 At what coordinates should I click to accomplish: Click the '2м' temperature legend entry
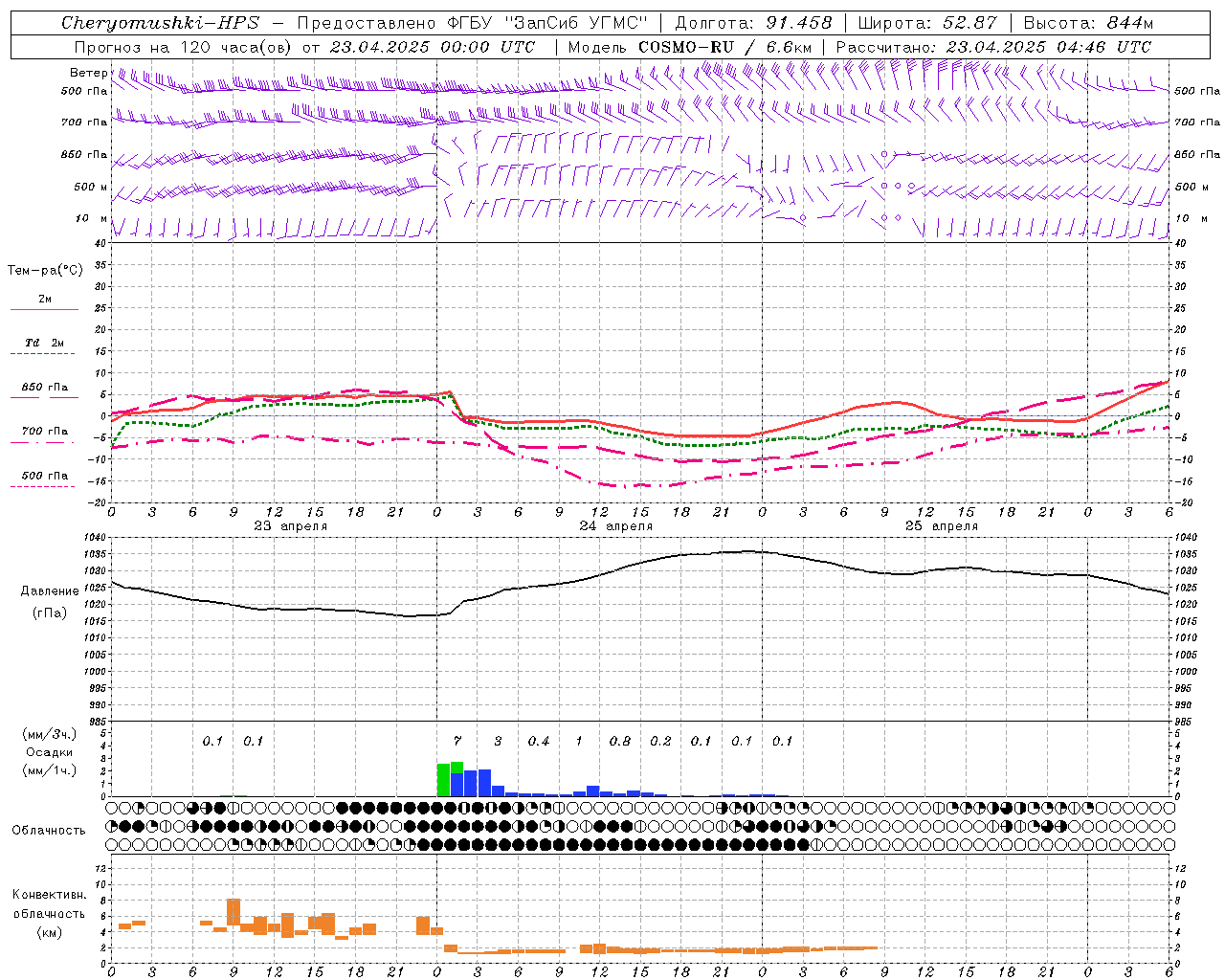point(45,300)
